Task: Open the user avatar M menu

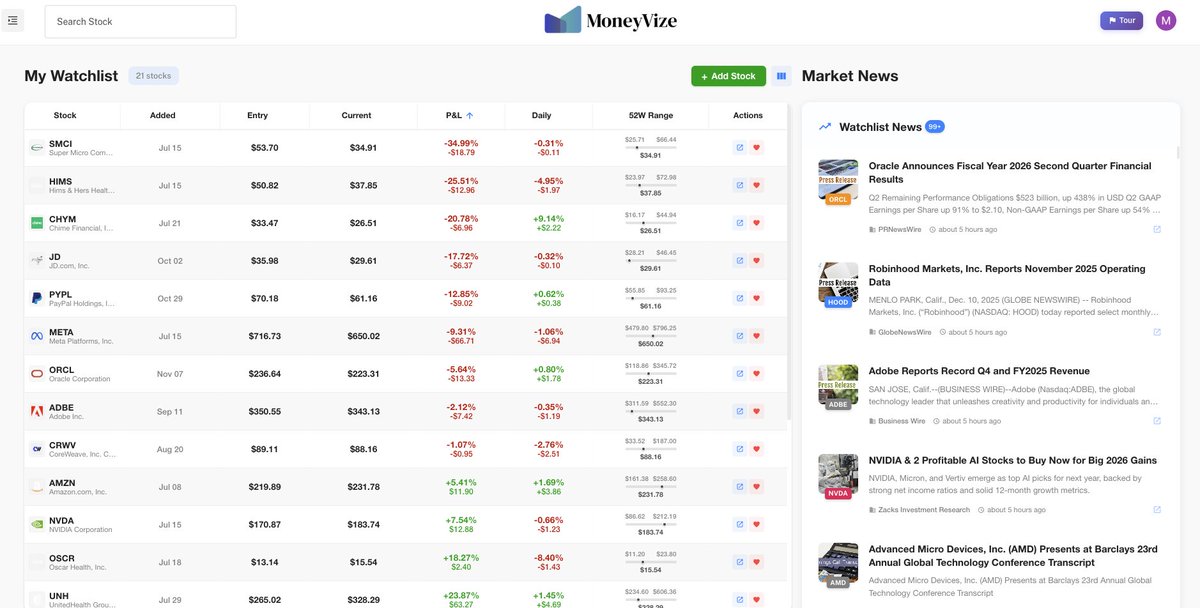Action: coord(1166,20)
